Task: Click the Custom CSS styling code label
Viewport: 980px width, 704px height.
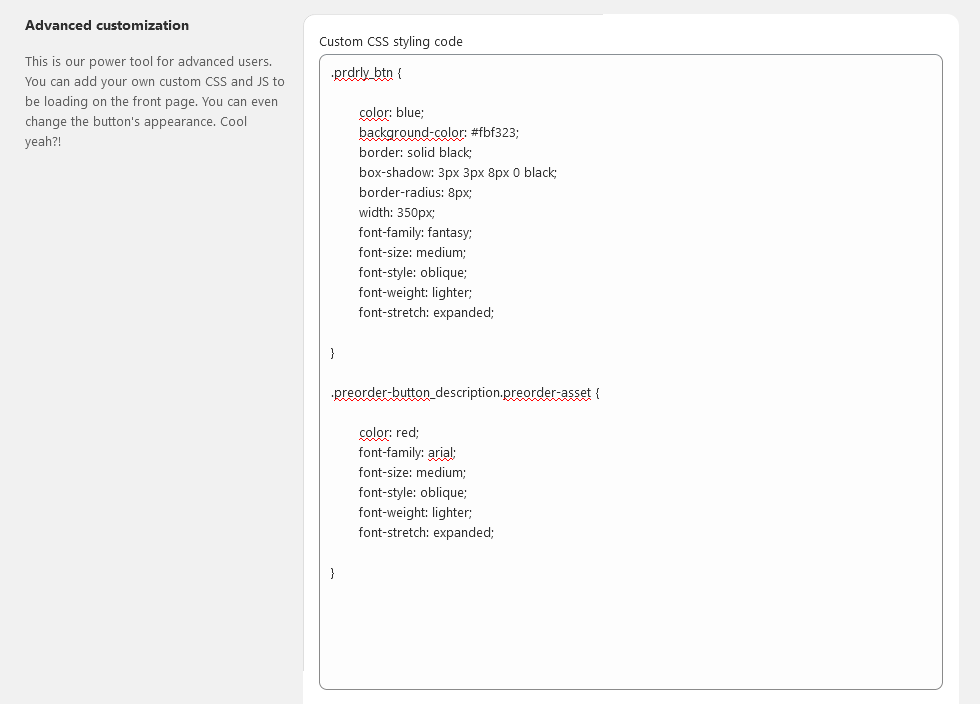Action: 391,42
